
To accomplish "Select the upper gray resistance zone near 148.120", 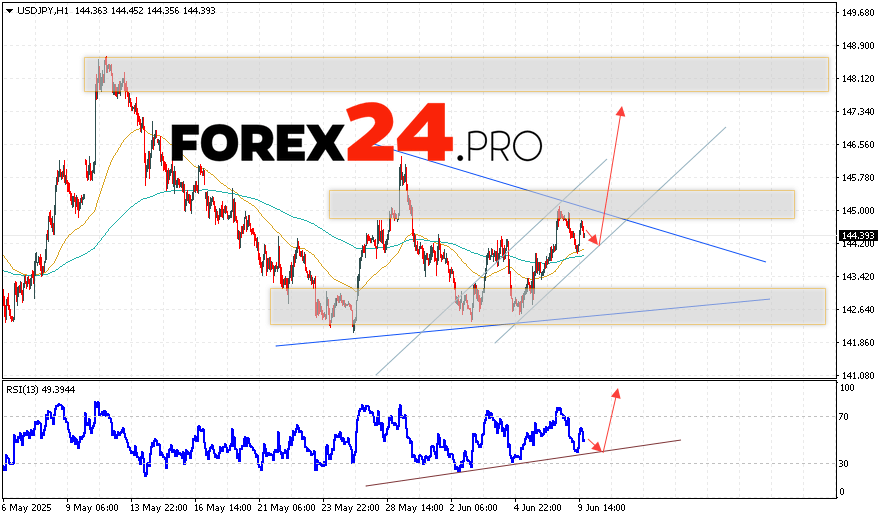I will tap(456, 75).
